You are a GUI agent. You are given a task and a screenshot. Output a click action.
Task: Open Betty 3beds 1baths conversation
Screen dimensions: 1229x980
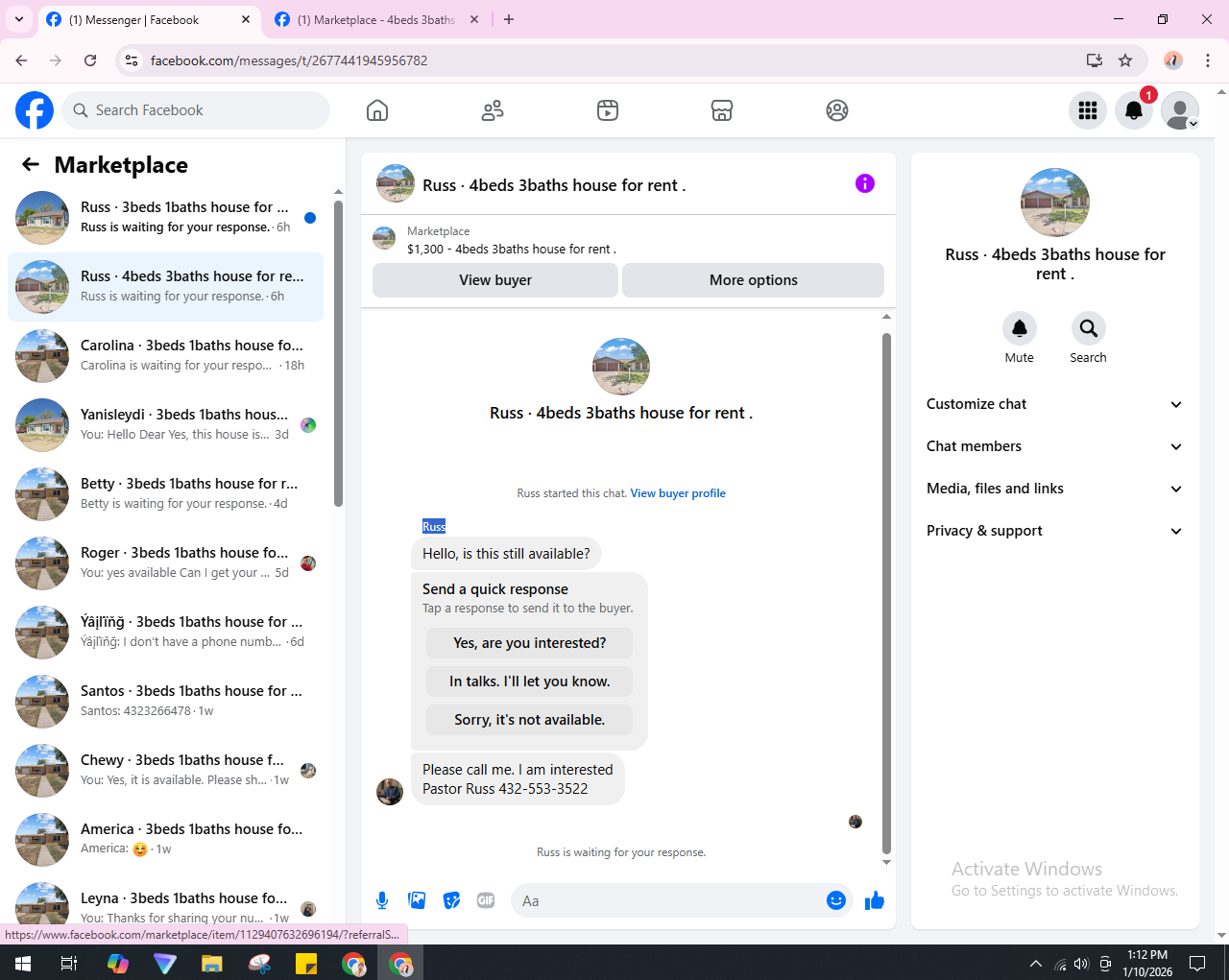coord(165,494)
